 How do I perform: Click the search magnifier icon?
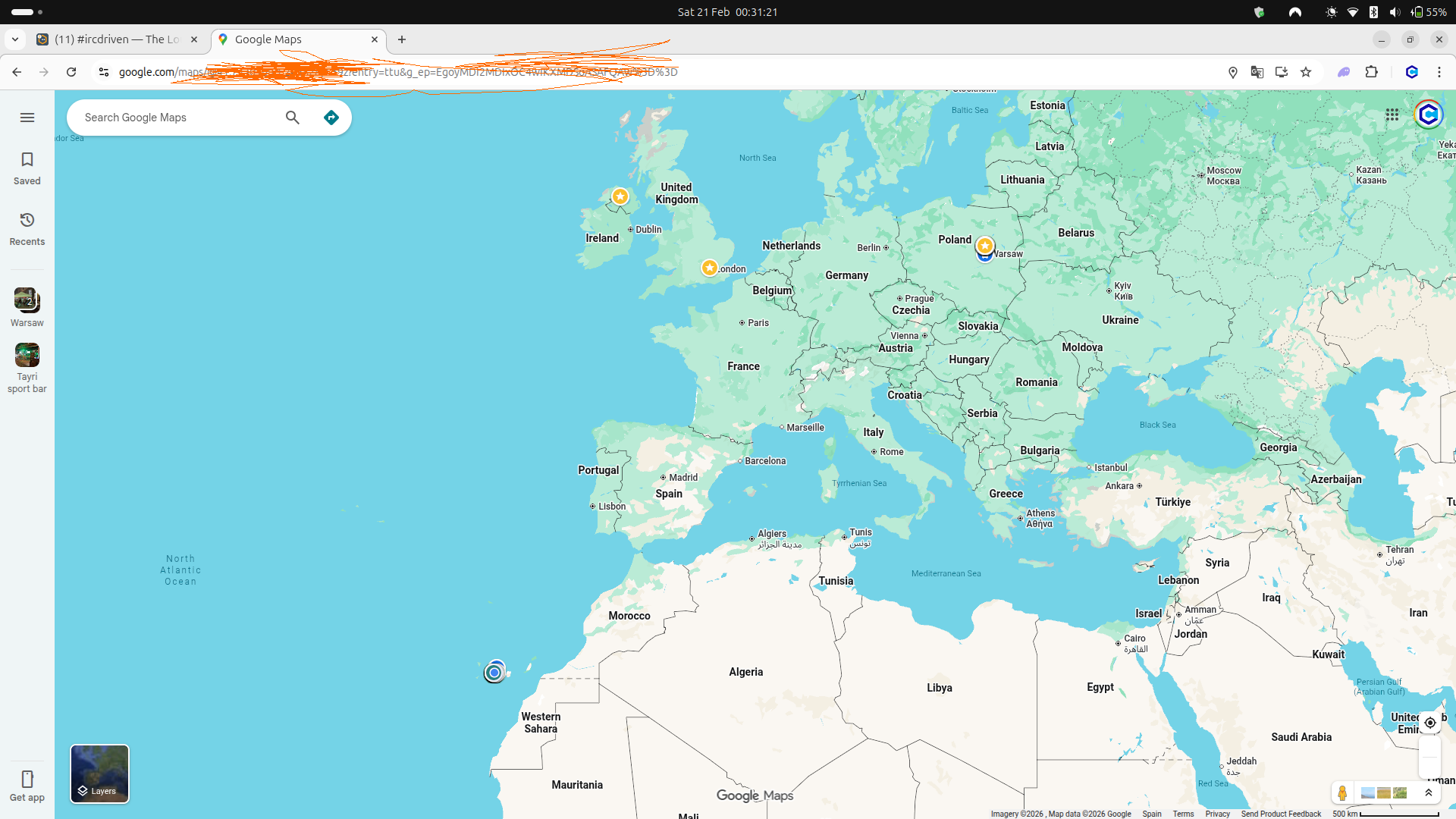point(293,118)
